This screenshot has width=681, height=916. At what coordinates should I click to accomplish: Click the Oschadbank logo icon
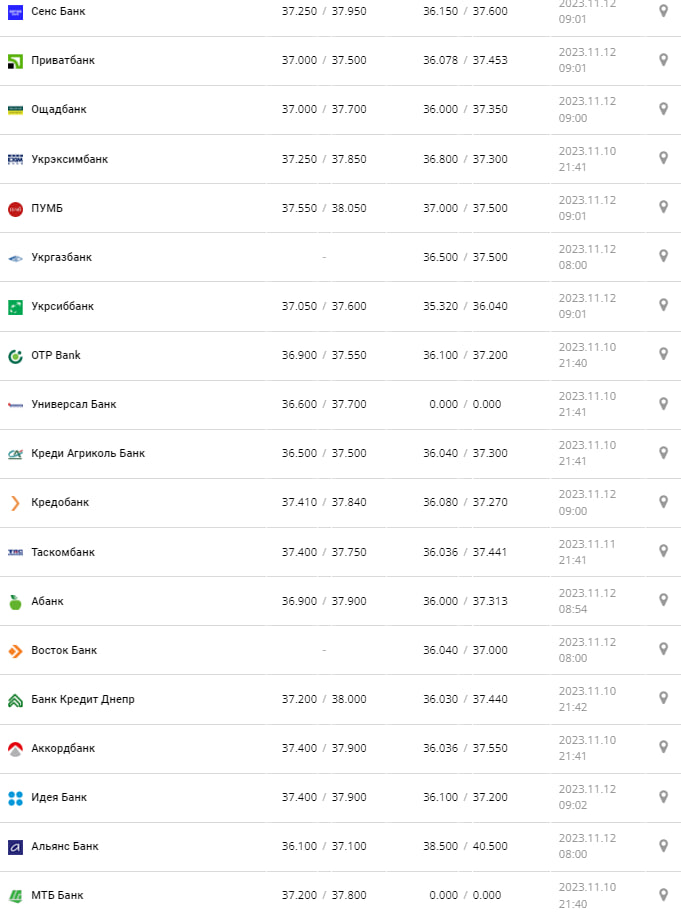15,110
